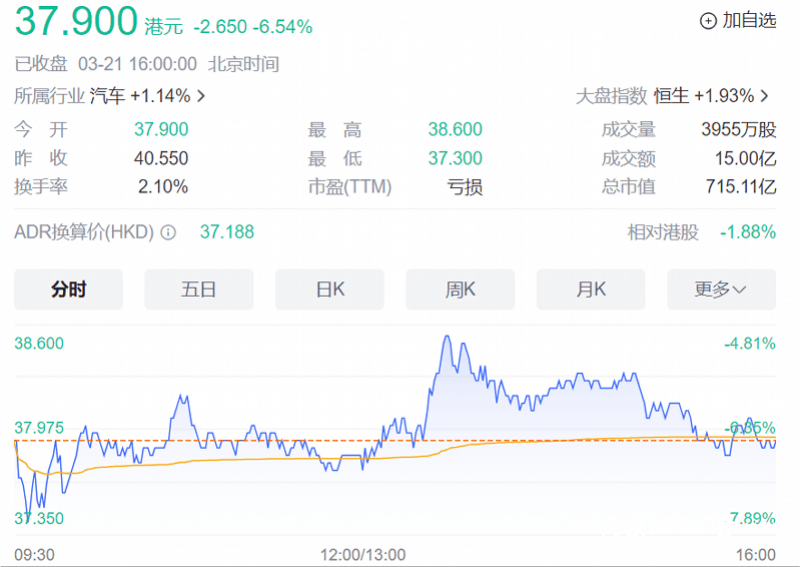Click the 37.900 current price headline
Image resolution: width=800 pixels, height=567 pixels.
tap(76, 22)
